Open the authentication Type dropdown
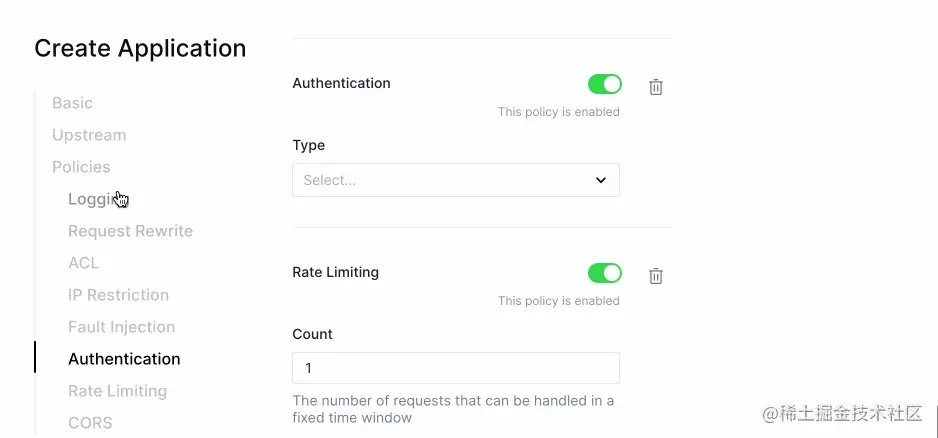The height and width of the screenshot is (438, 938). pos(455,180)
